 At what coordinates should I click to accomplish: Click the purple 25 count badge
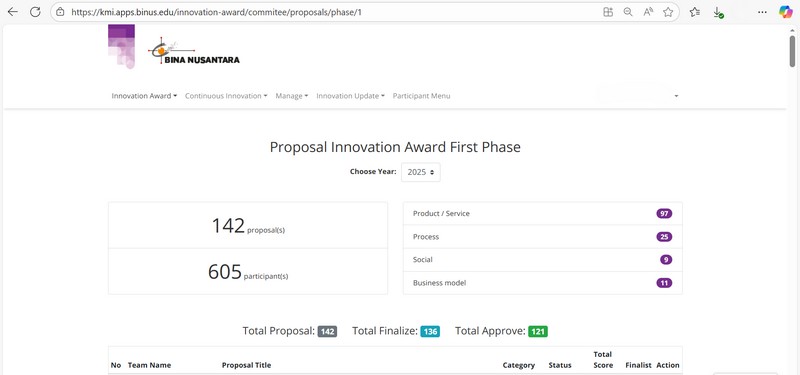coord(664,237)
